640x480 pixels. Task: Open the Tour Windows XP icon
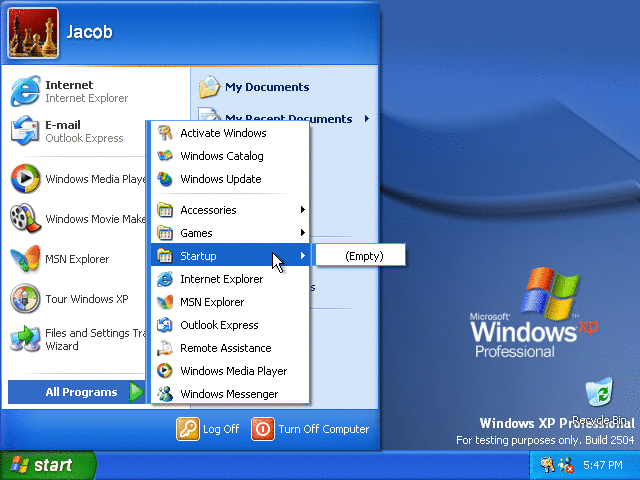coord(25,298)
